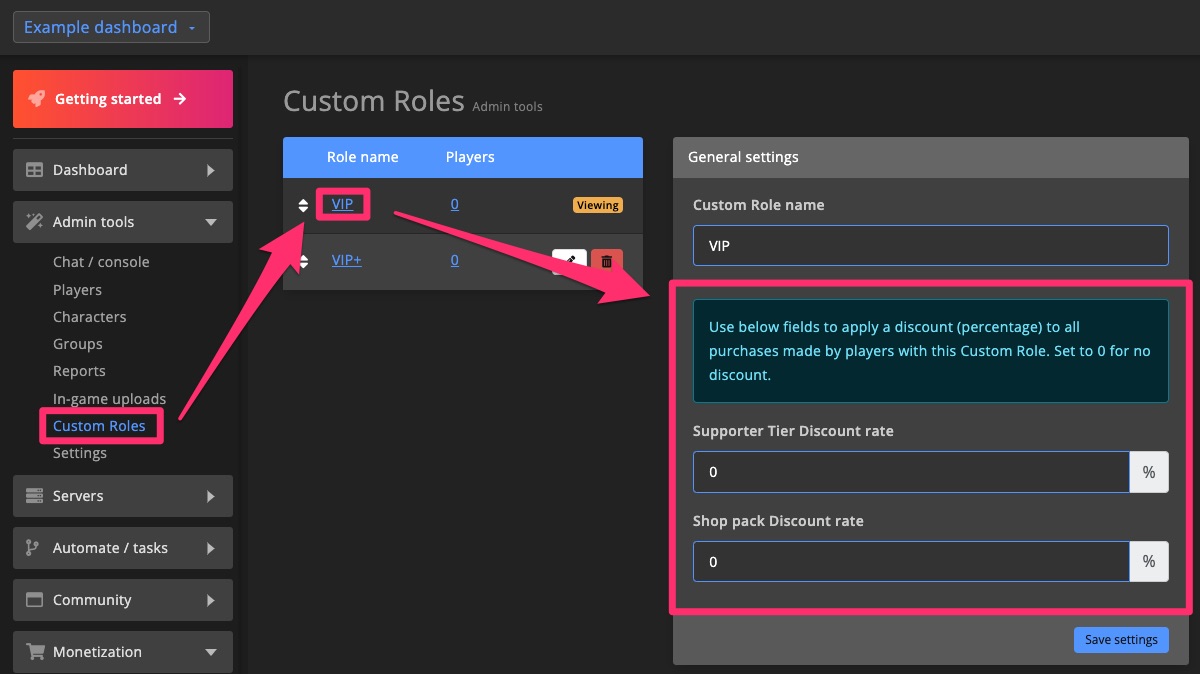
Task: Click the VIP+ role name link
Action: click(x=346, y=260)
